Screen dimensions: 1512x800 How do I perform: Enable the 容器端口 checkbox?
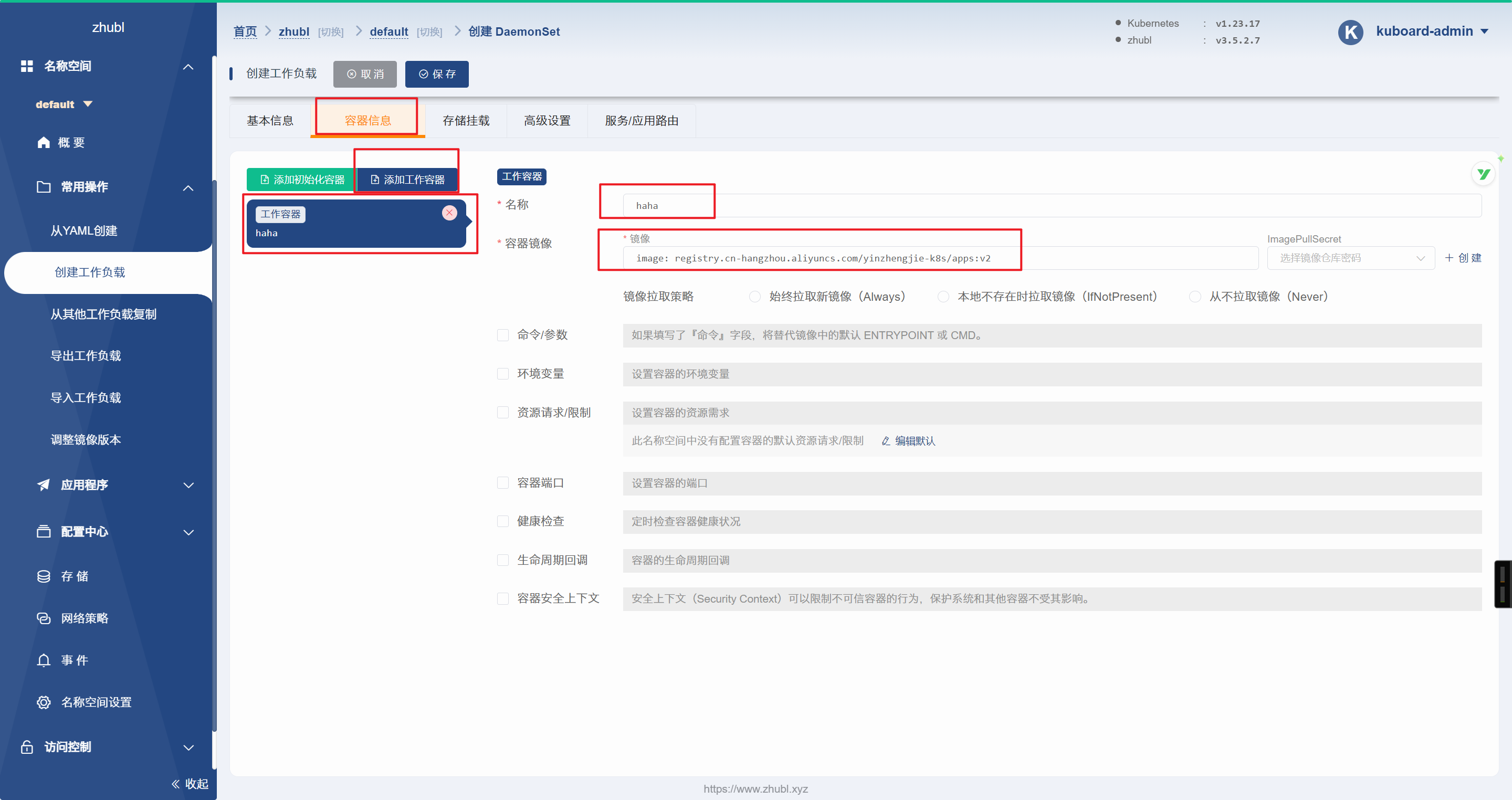(503, 483)
